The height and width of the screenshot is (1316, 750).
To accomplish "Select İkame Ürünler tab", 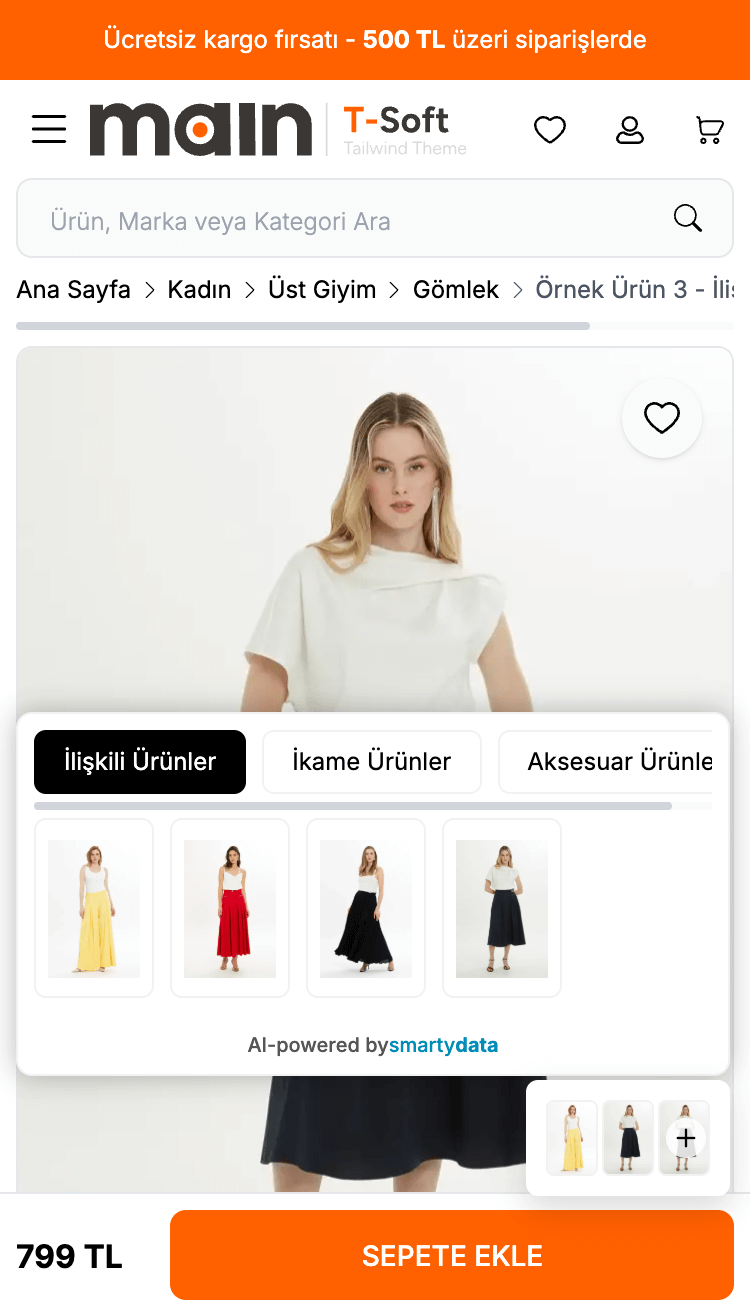I will pyautogui.click(x=372, y=762).
